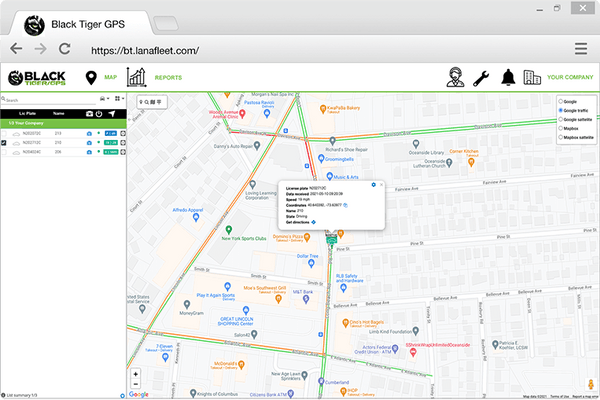Image resolution: width=600 pixels, height=400 pixels.
Task: Center map on vehicle named 213 using the target icon
Action: [x=123, y=134]
